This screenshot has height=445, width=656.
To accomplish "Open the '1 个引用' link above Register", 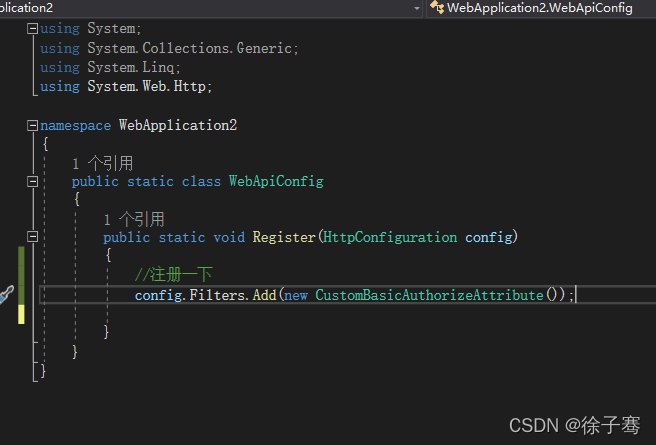I will click(x=134, y=219).
